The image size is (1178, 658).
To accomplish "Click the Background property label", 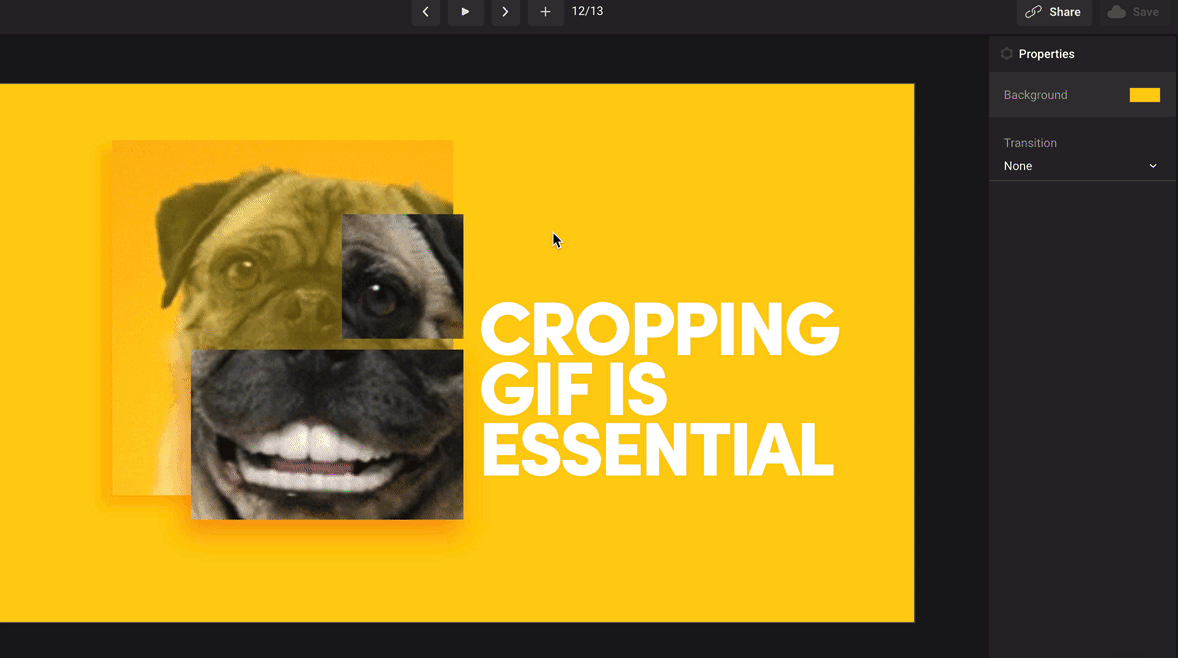I will 1035,95.
